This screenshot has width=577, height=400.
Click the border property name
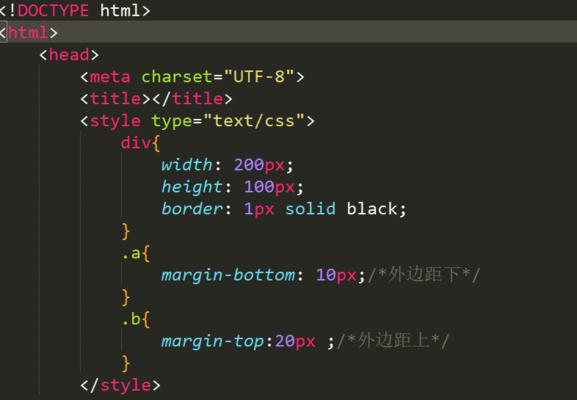click(192, 209)
